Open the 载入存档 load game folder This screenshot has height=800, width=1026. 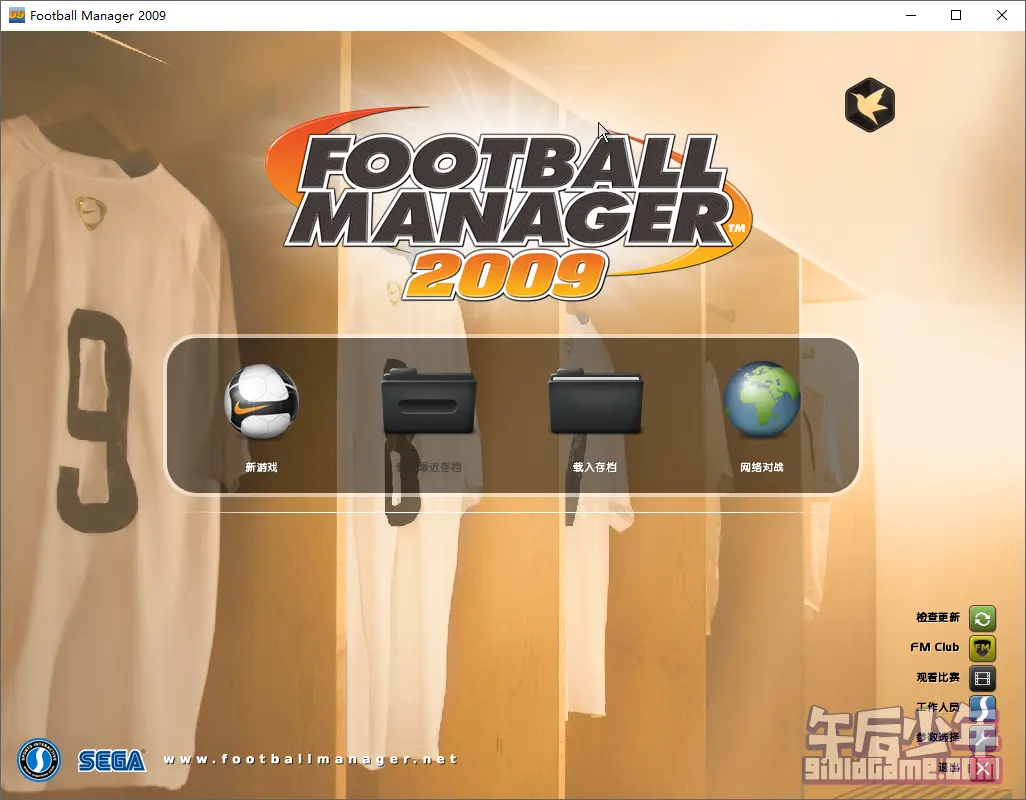(x=595, y=401)
